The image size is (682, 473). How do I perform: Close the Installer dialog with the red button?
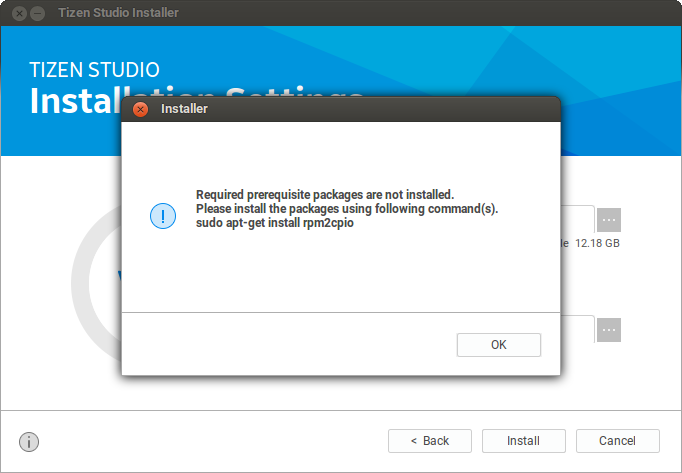[x=141, y=109]
